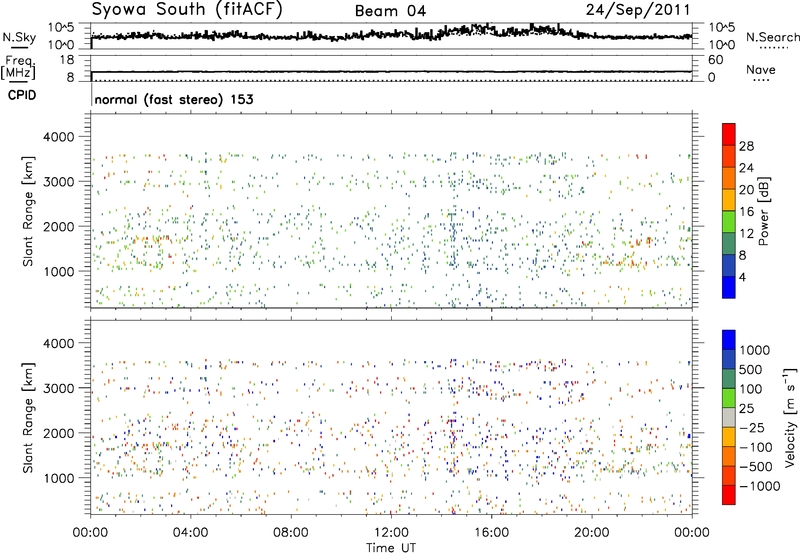Click the red segment above 28 on Power colorbar
The height and width of the screenshot is (554, 800).
[729, 135]
